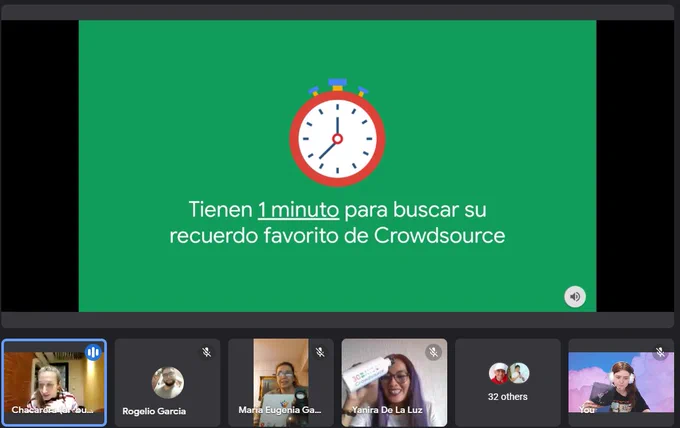Click the blue speaking indicator on Chacarera's tile
This screenshot has height=428, width=680.
[x=93, y=352]
